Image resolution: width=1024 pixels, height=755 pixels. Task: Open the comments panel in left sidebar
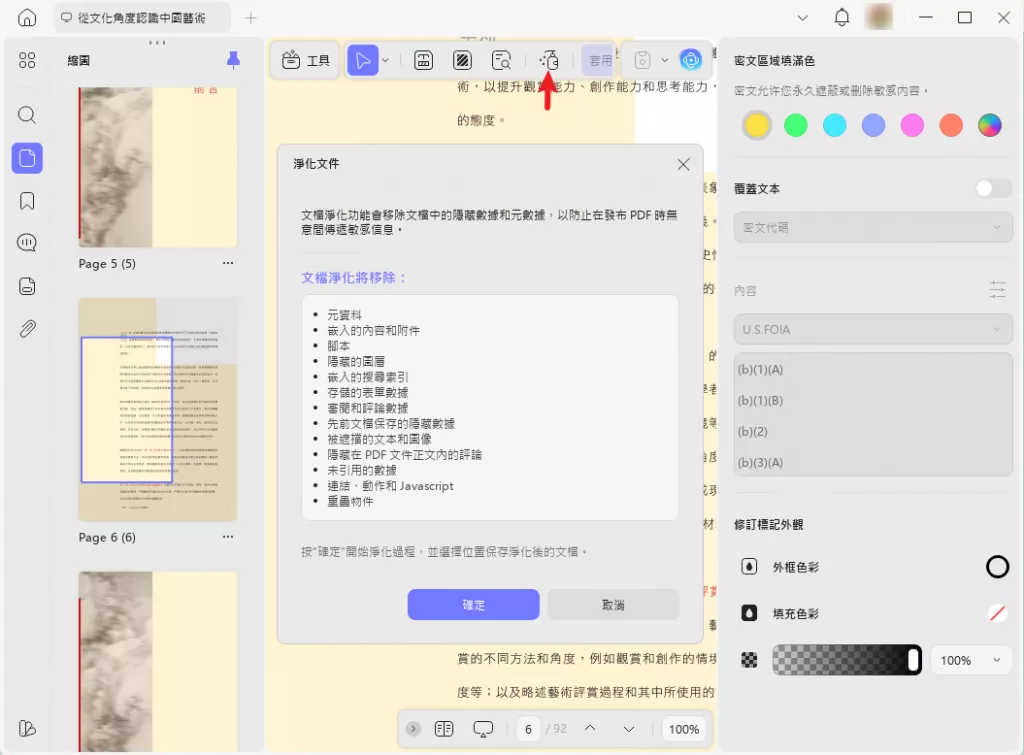(x=27, y=242)
